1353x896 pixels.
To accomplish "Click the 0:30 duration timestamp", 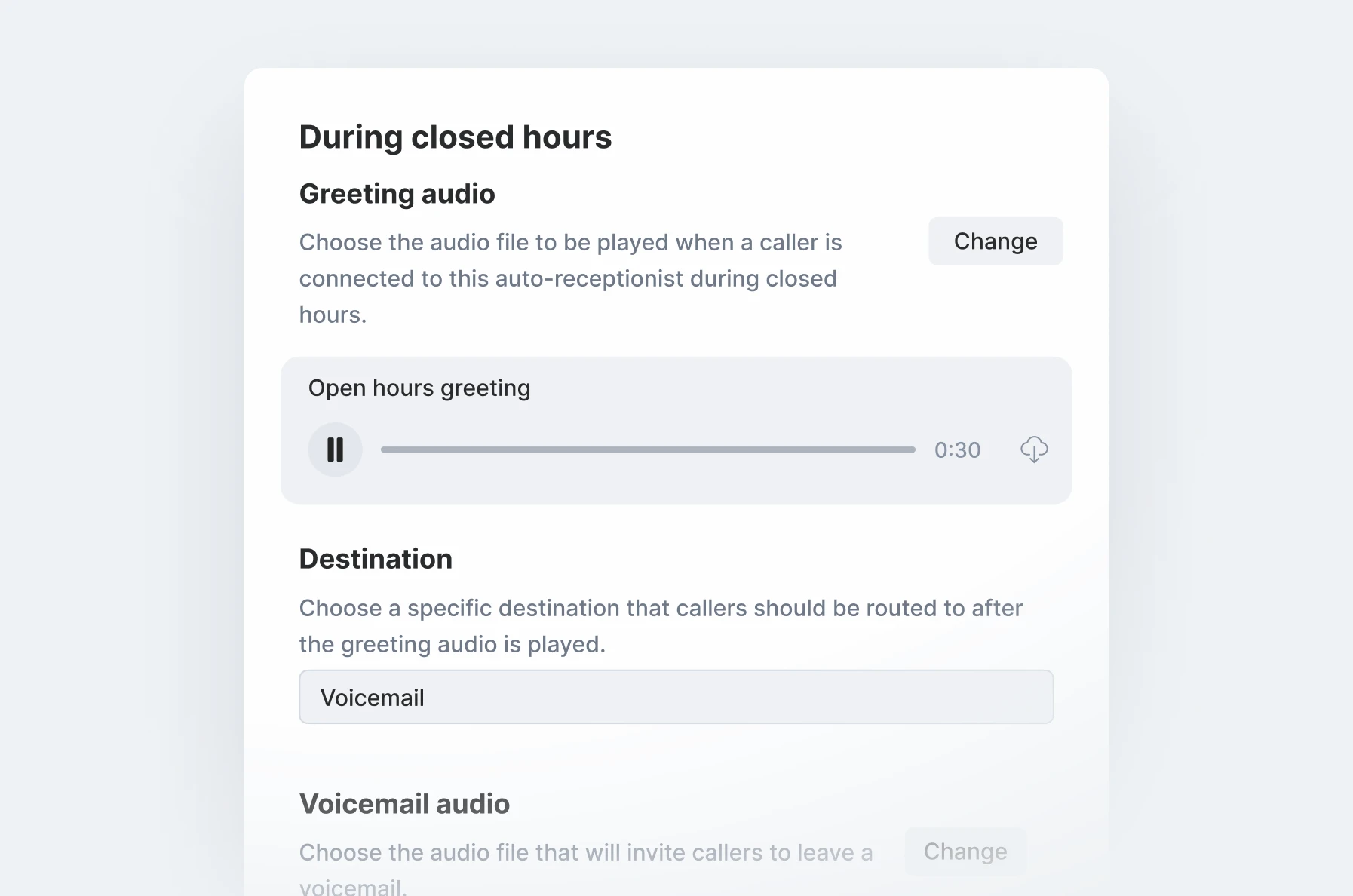I will point(956,449).
